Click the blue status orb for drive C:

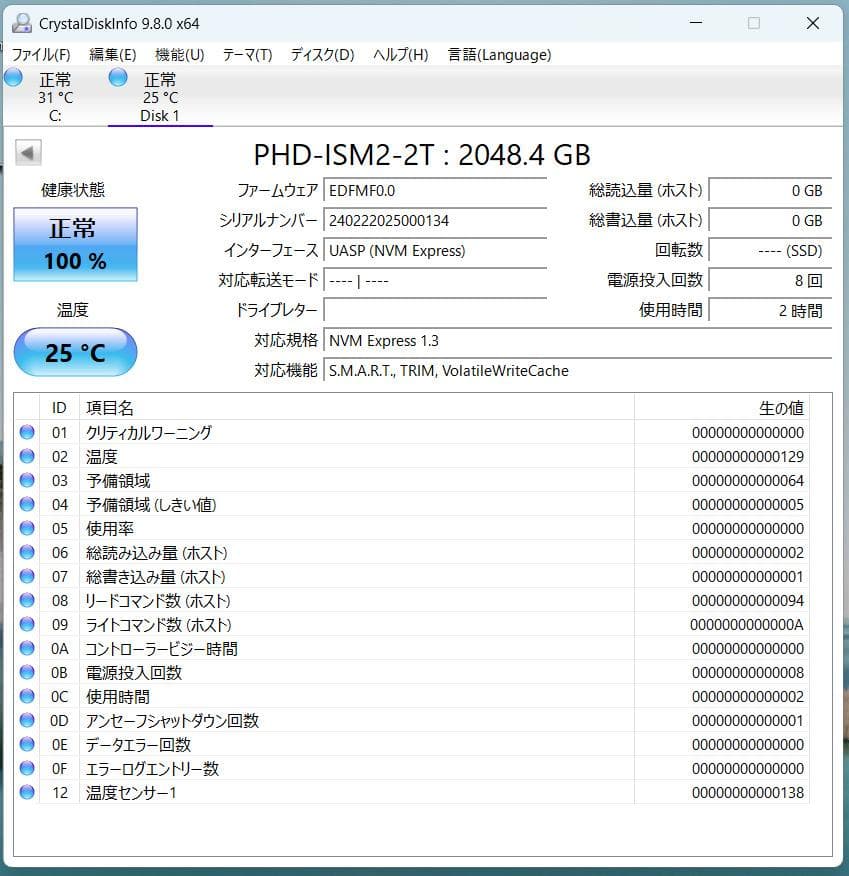pos(13,78)
